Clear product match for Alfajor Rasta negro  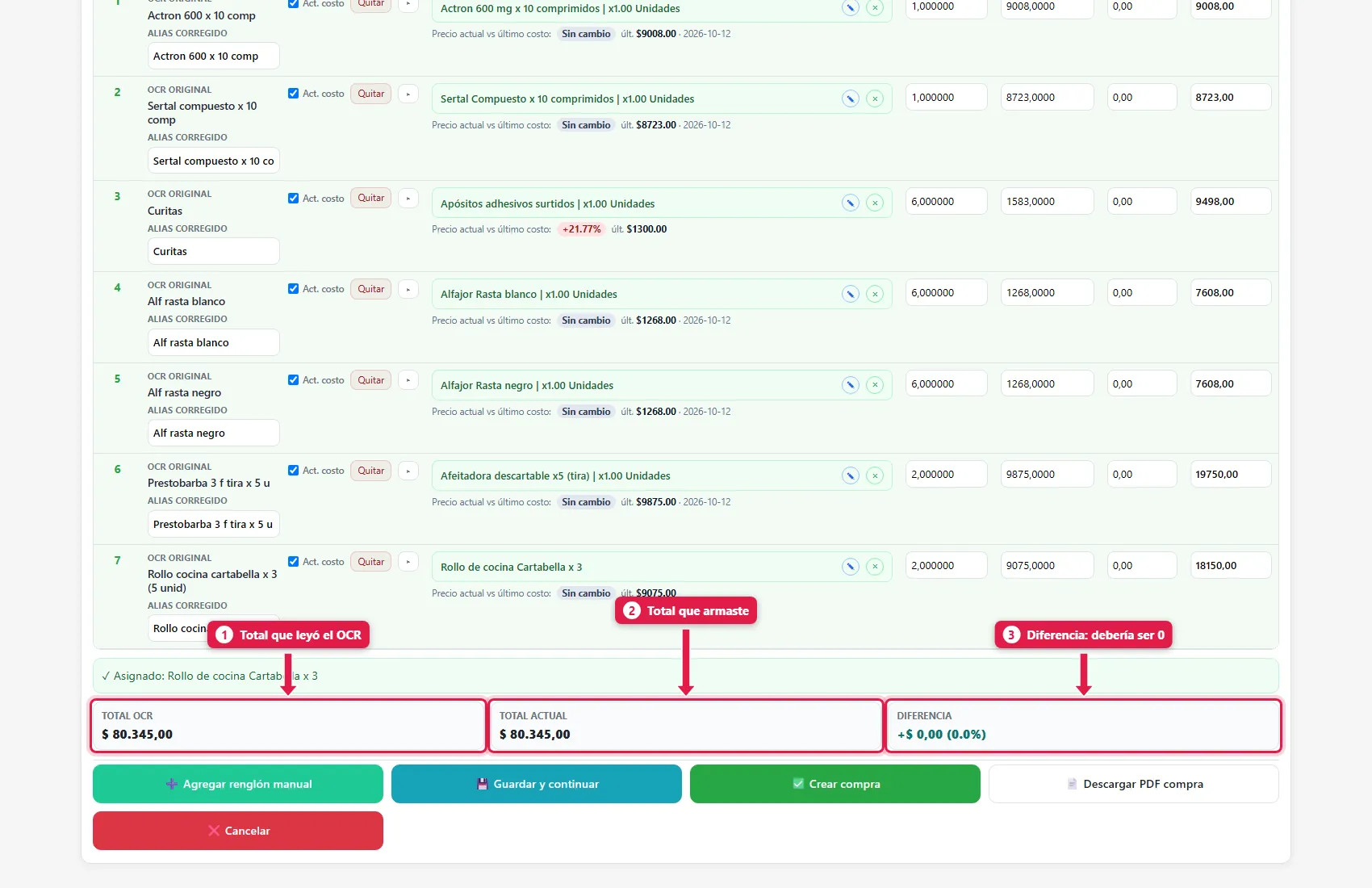875,385
